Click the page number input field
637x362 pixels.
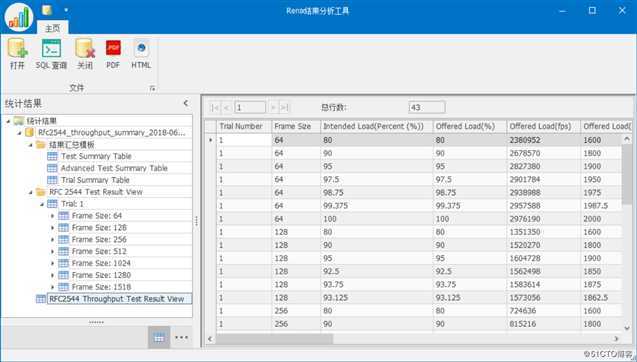click(250, 108)
